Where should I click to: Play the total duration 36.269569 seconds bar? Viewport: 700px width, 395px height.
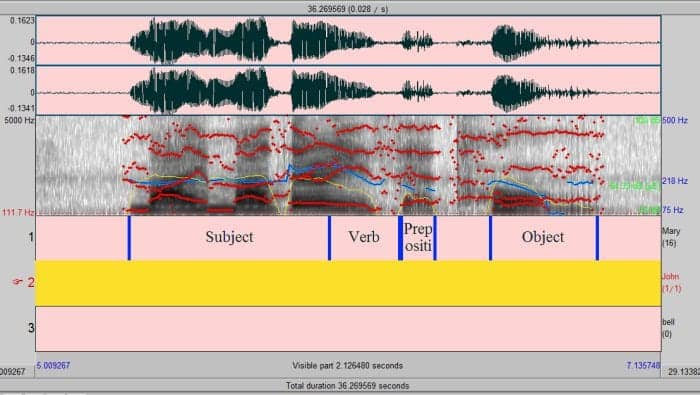tap(348, 386)
